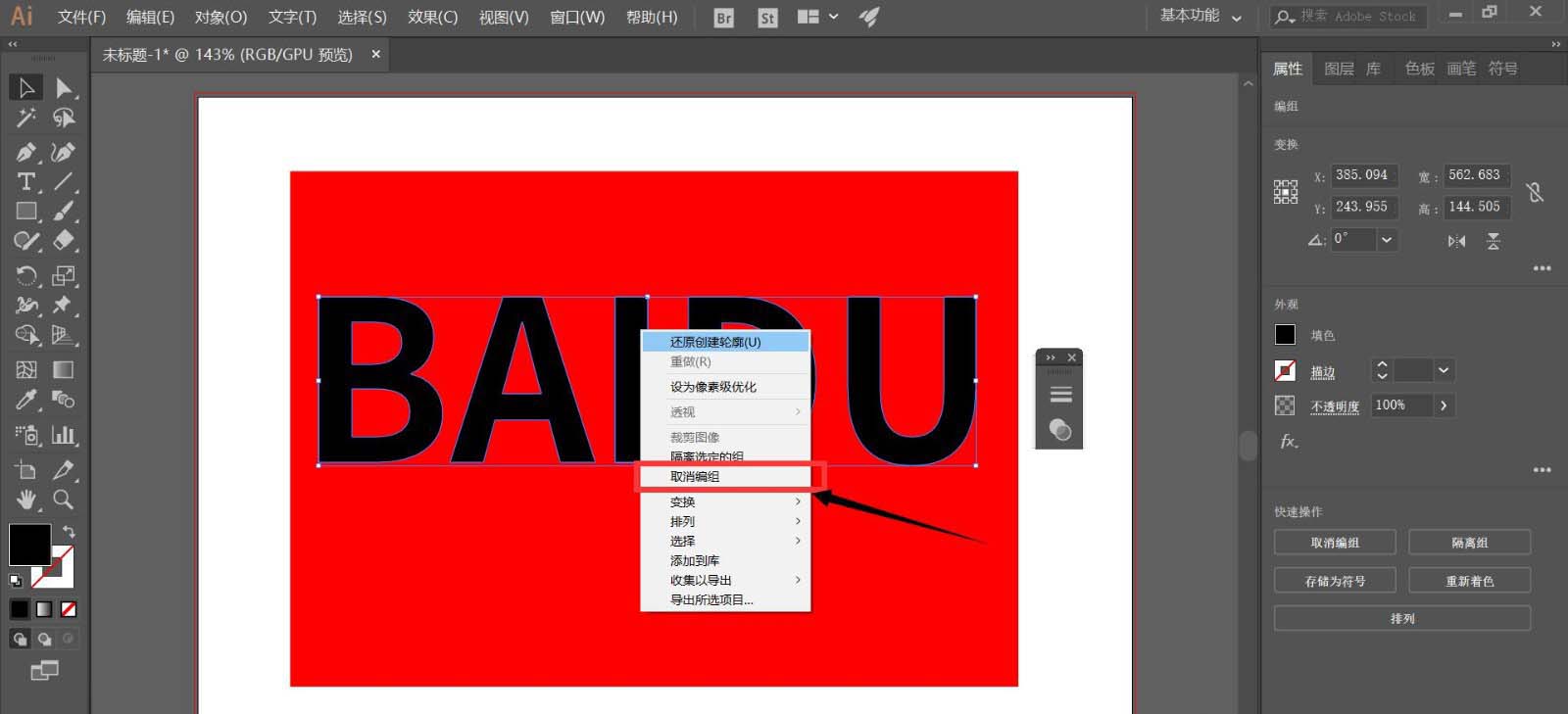Select the Shape Builder tool

(26, 335)
